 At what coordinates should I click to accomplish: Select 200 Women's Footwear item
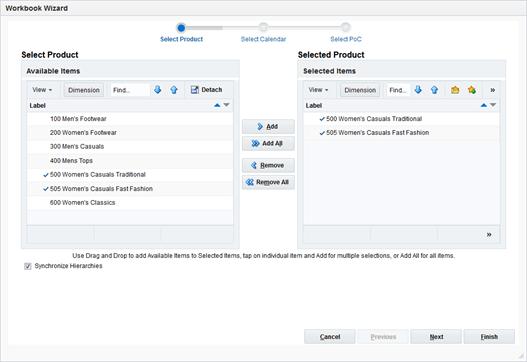[x=130, y=133]
